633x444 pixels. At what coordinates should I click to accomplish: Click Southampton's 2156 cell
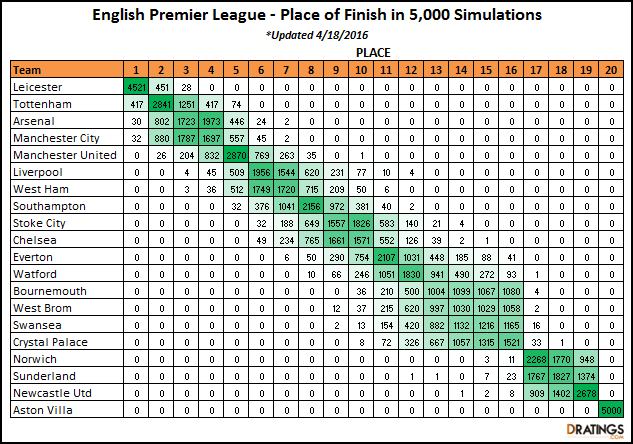311,206
